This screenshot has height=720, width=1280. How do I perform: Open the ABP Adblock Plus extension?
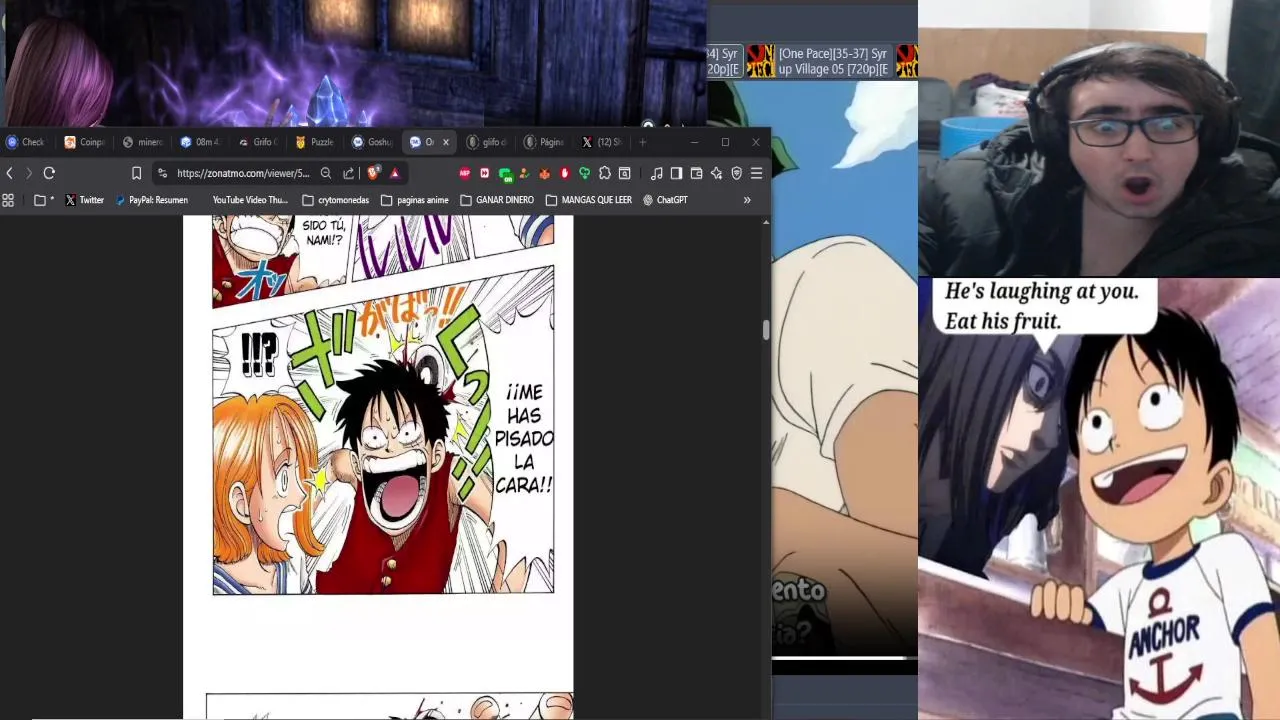[465, 173]
